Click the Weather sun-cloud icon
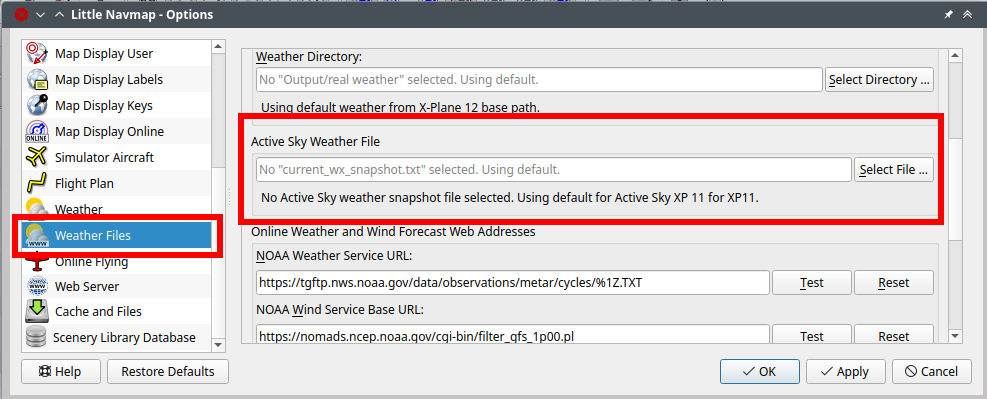Viewport: 987px width, 399px height. coord(37,208)
